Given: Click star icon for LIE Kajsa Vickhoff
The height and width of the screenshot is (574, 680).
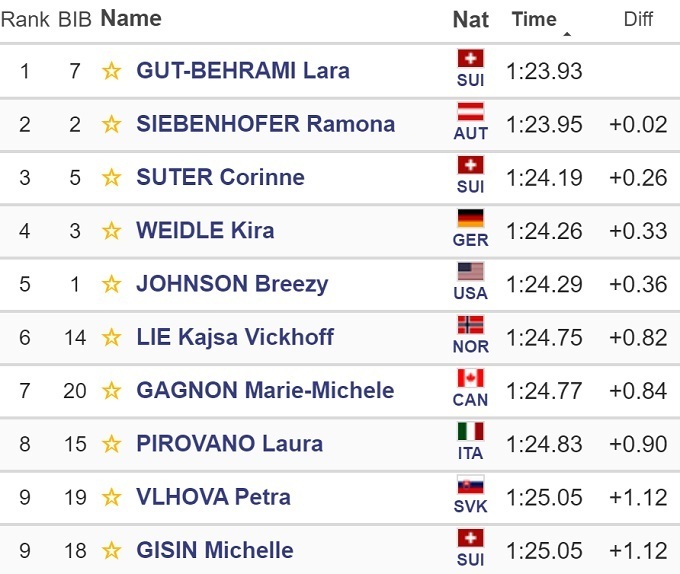Looking at the screenshot, I should pos(112,337).
